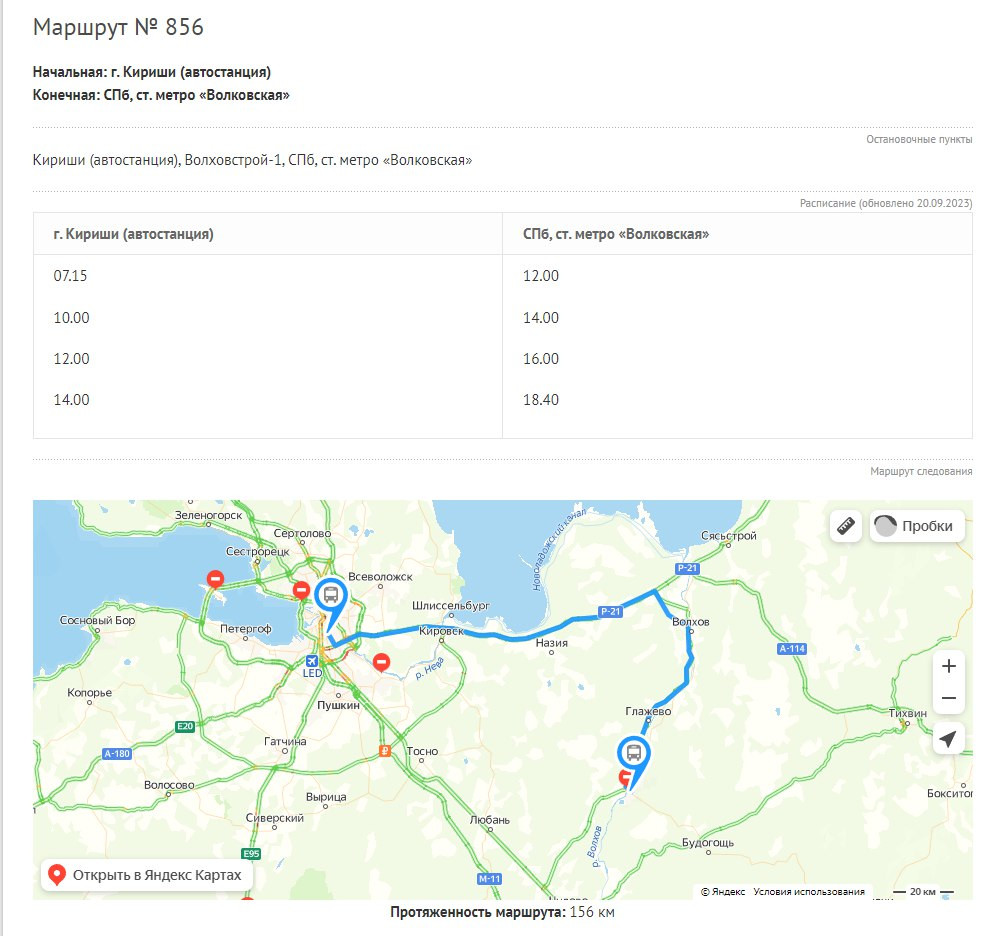
Task: Select the ruler distance measurement tool
Action: [845, 525]
